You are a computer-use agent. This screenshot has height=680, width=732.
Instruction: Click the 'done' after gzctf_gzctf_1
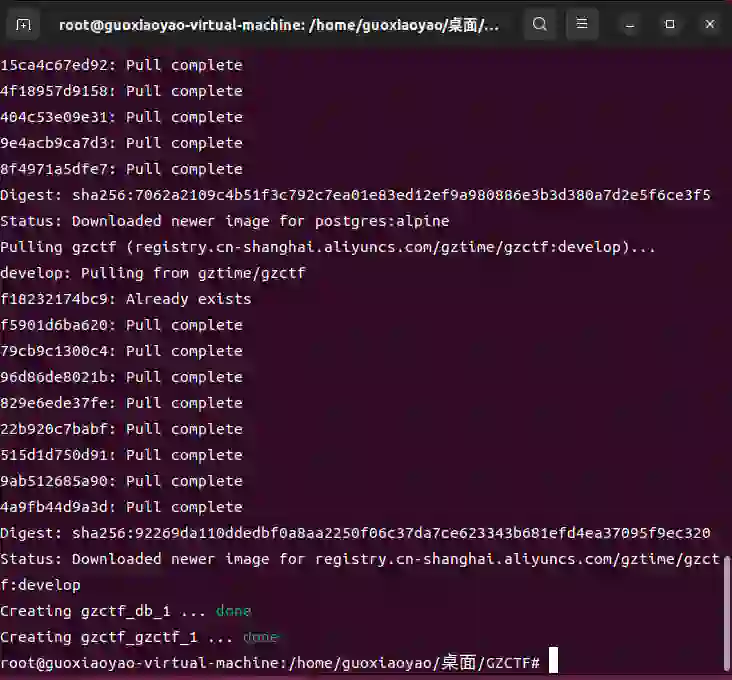pyautogui.click(x=260, y=637)
